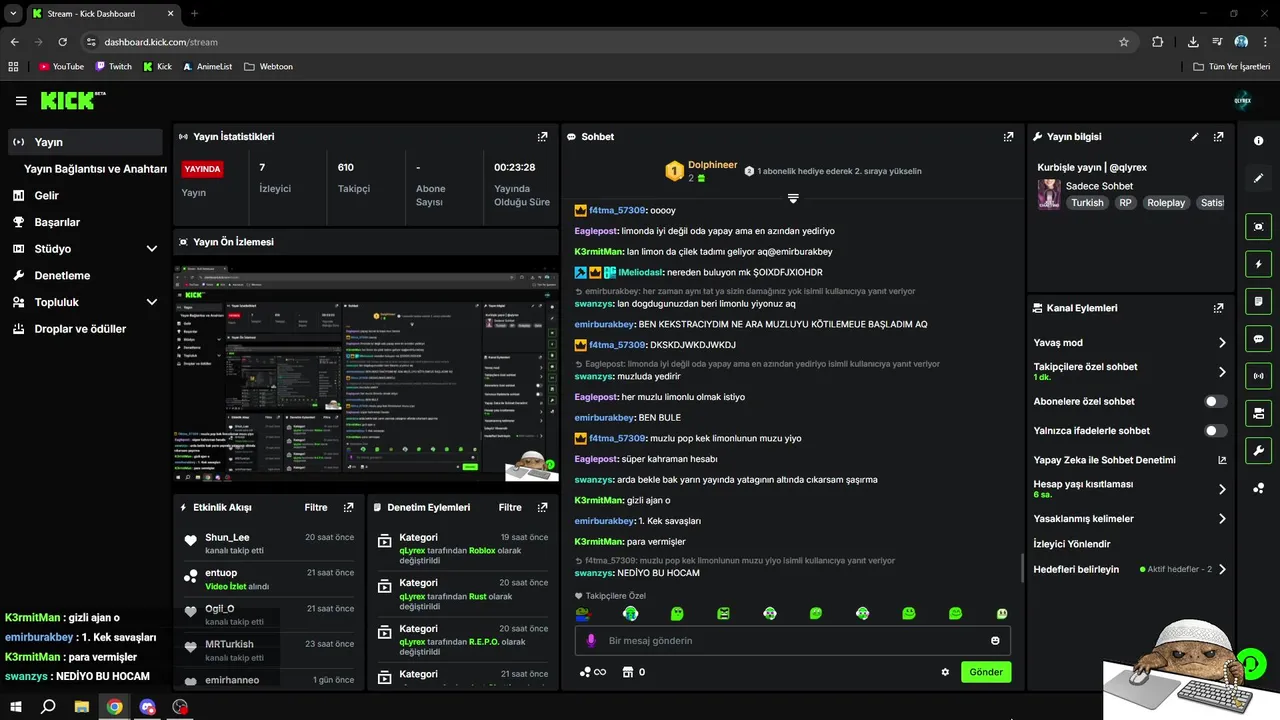This screenshot has height=720, width=1280.
Task: Open the hamburger menu beside the Kick logo
Action: pos(21,101)
